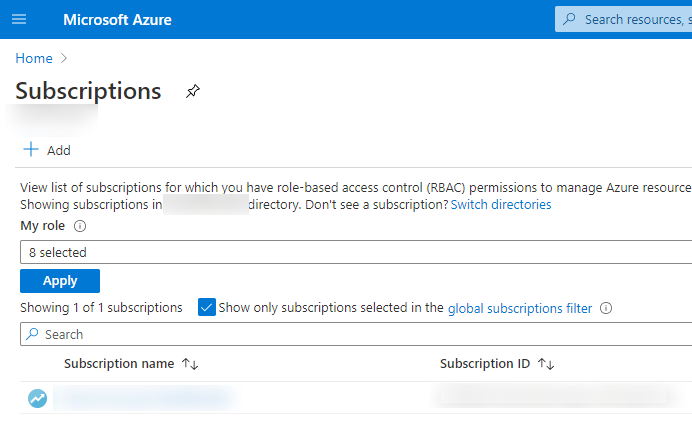The width and height of the screenshot is (692, 435).
Task: Click magnifier icon in top search bar
Action: click(x=569, y=19)
